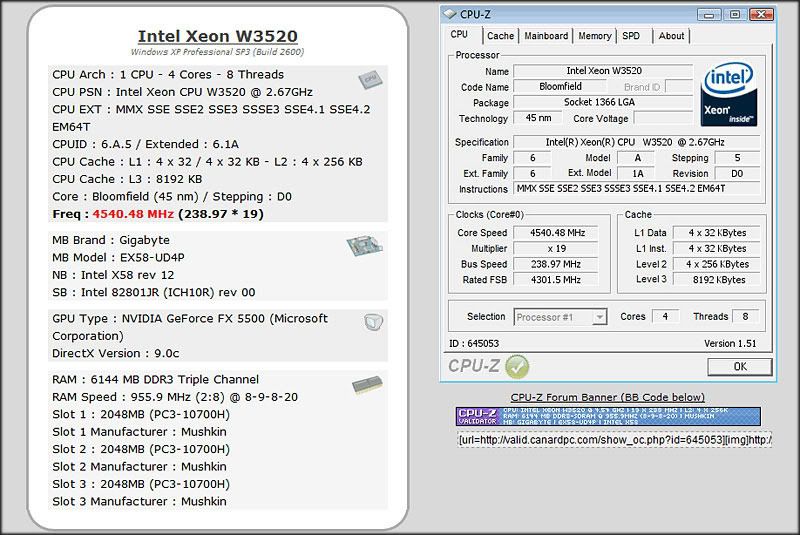Click CPU-Z Forum Banner link
This screenshot has width=800, height=535.
(607, 397)
